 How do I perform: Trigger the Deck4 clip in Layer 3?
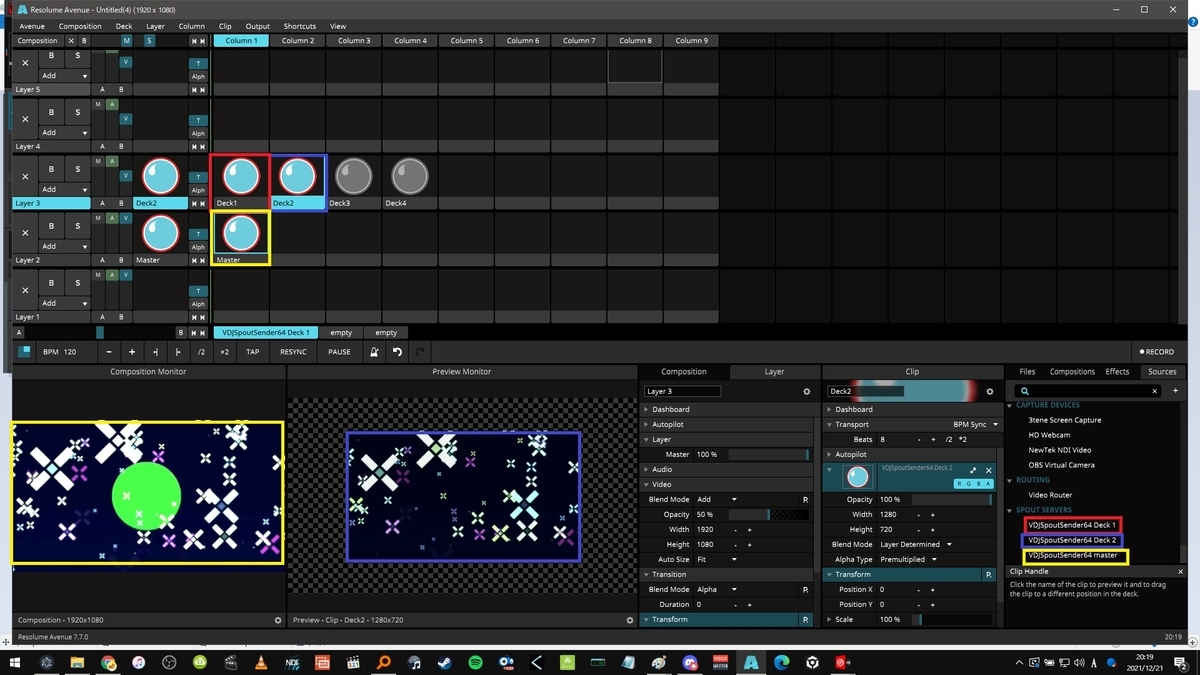[409, 177]
